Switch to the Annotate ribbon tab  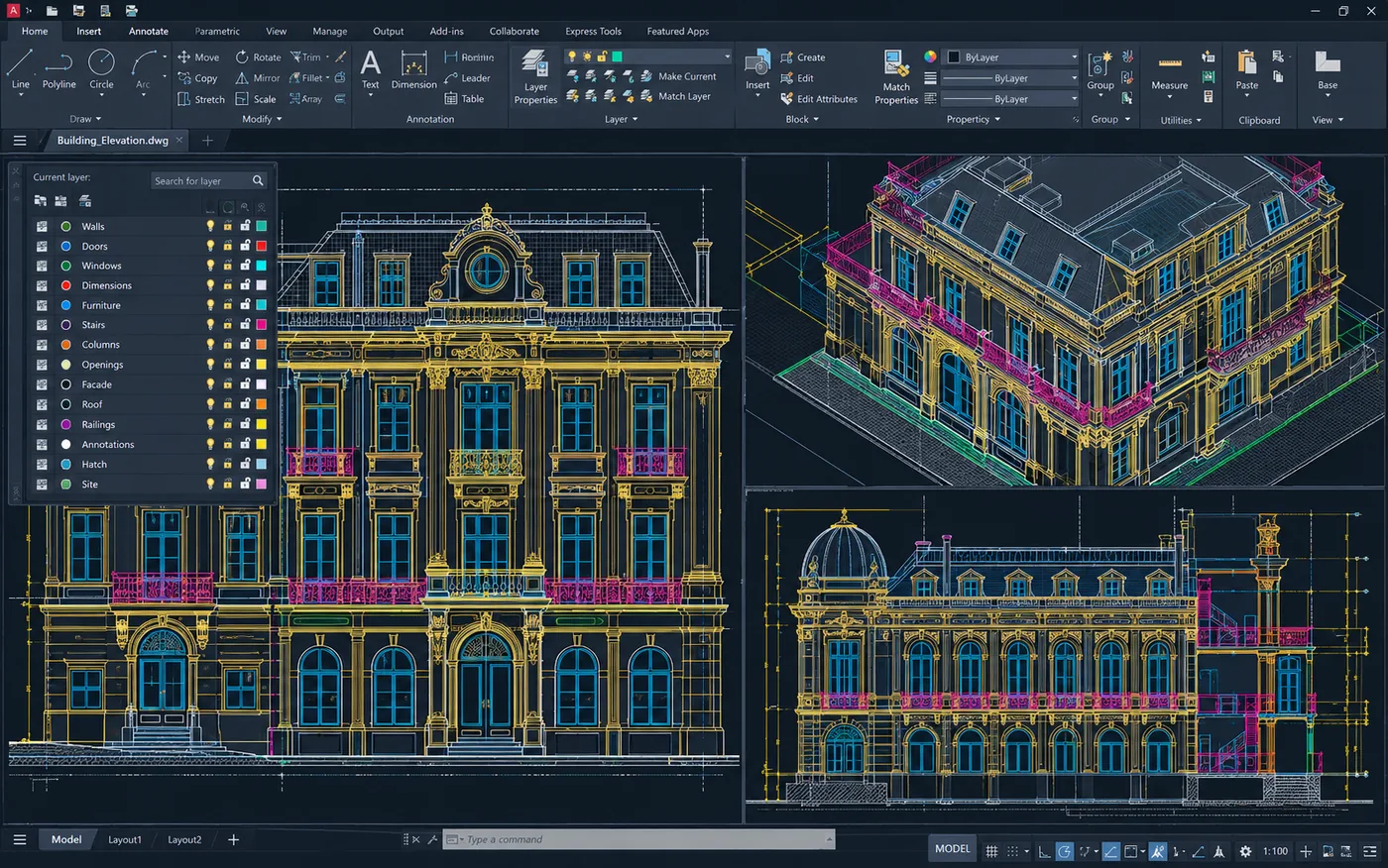[x=149, y=31]
